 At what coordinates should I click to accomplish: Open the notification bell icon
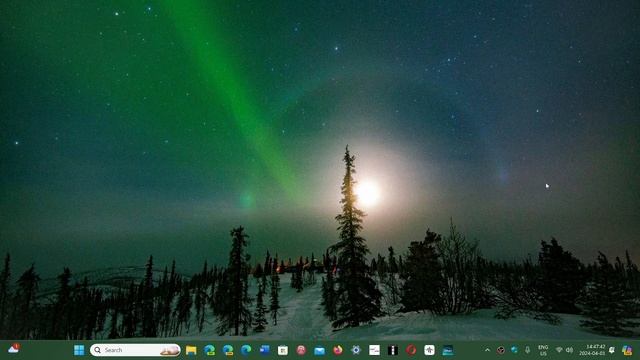coord(612,350)
